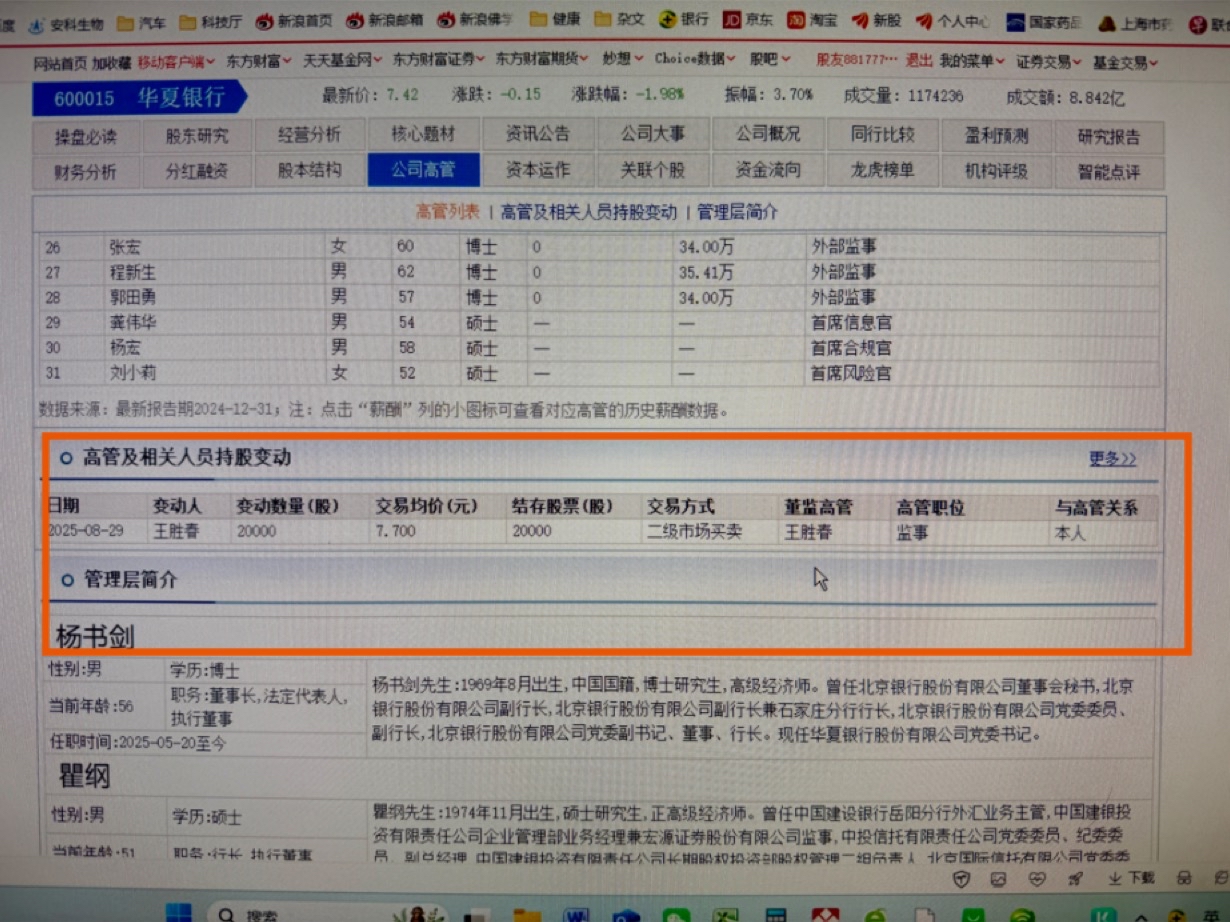This screenshot has width=1230, height=922.
Task: Open the 淘宝 bookmark
Action: 812,19
